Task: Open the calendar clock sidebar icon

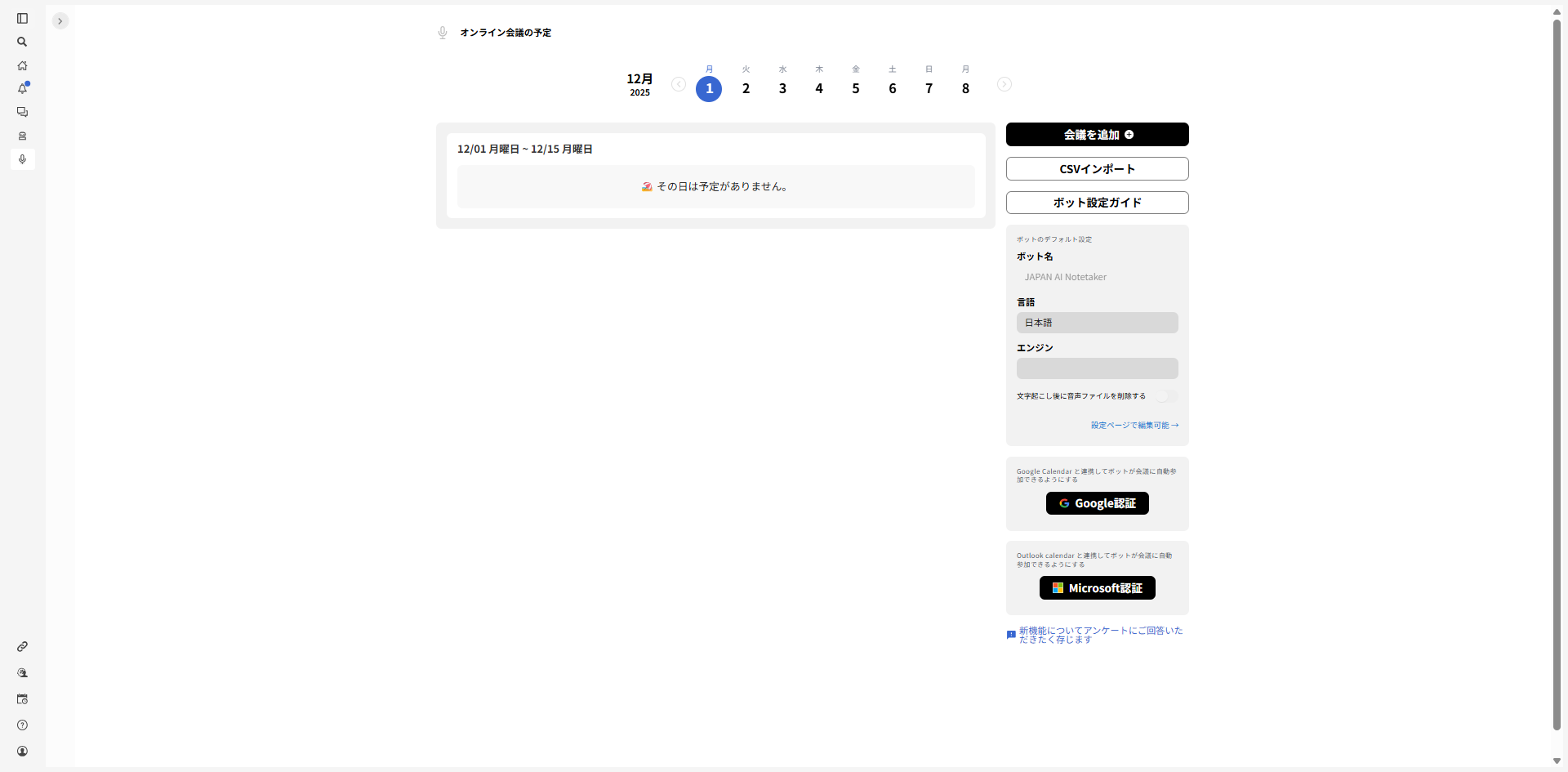Action: pyautogui.click(x=22, y=699)
